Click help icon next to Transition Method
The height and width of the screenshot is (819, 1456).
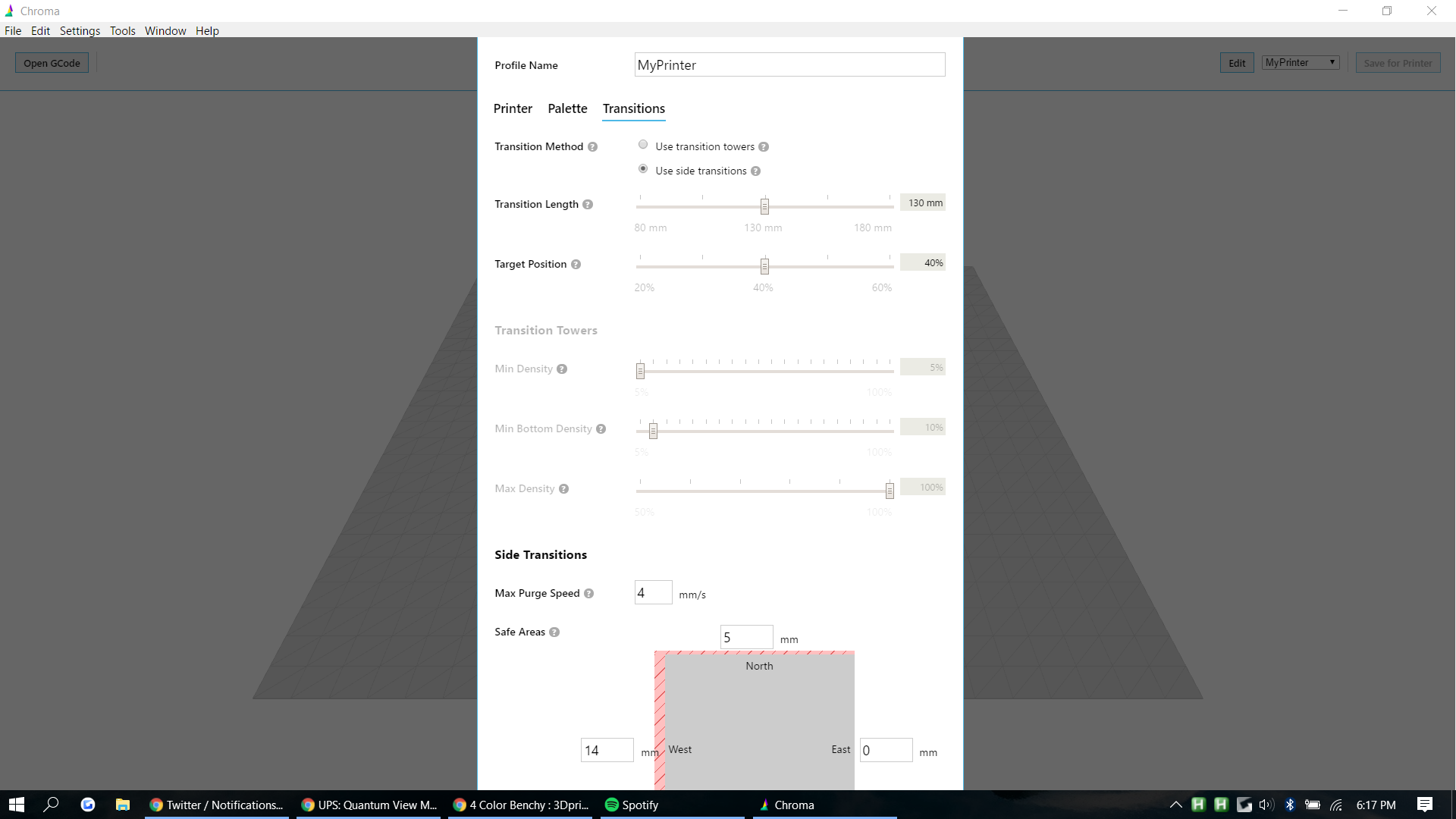pyautogui.click(x=592, y=147)
